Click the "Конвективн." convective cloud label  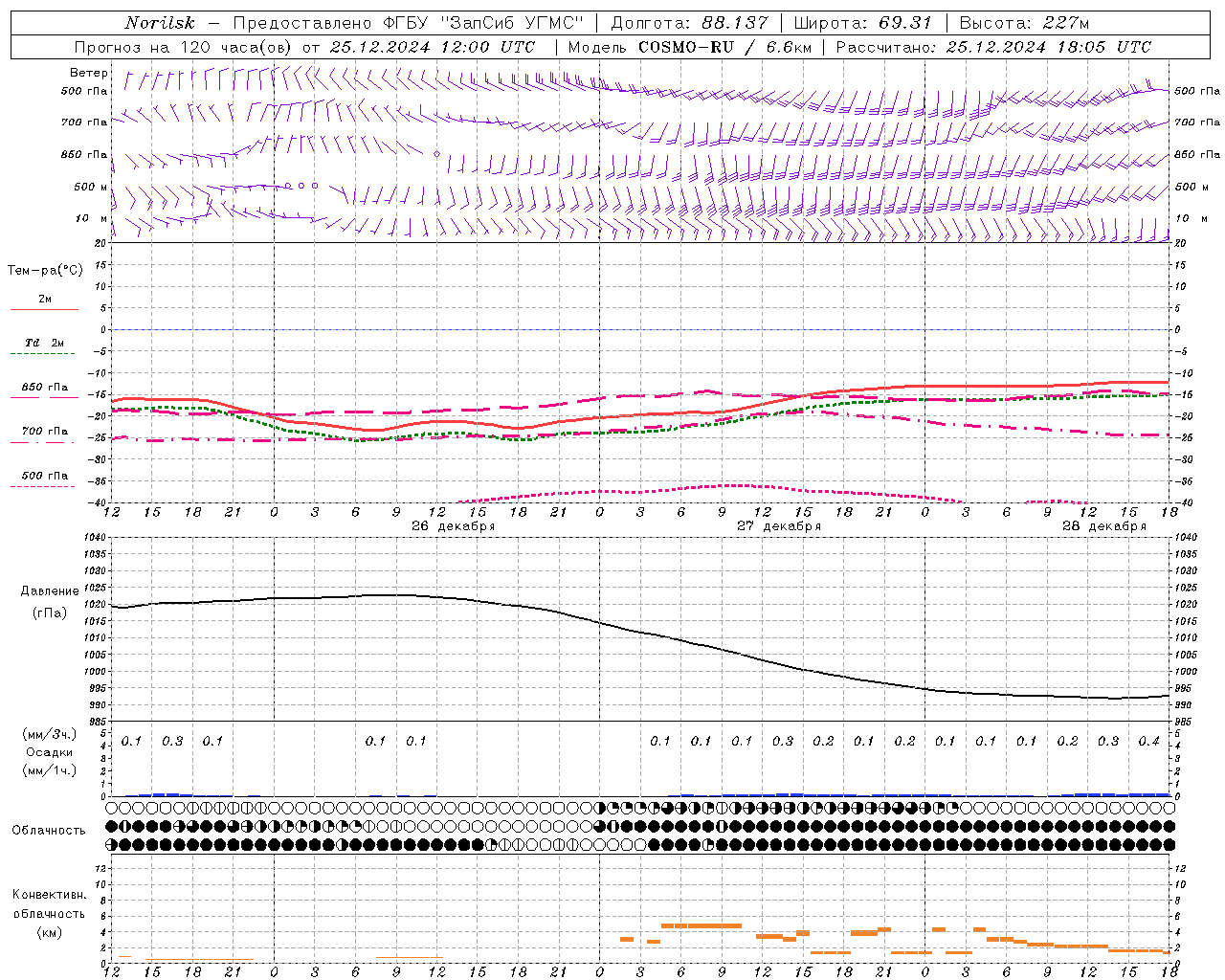(x=49, y=895)
